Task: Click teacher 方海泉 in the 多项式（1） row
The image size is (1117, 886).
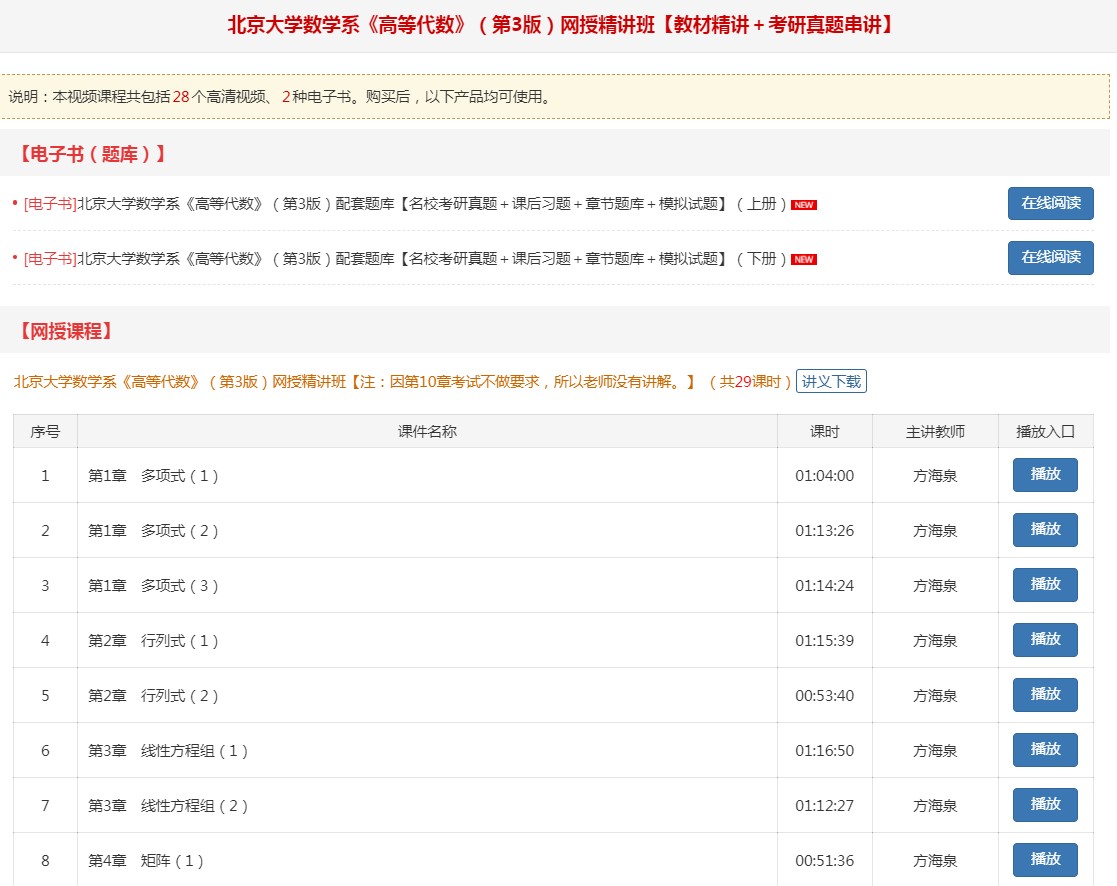Action: pyautogui.click(x=935, y=476)
